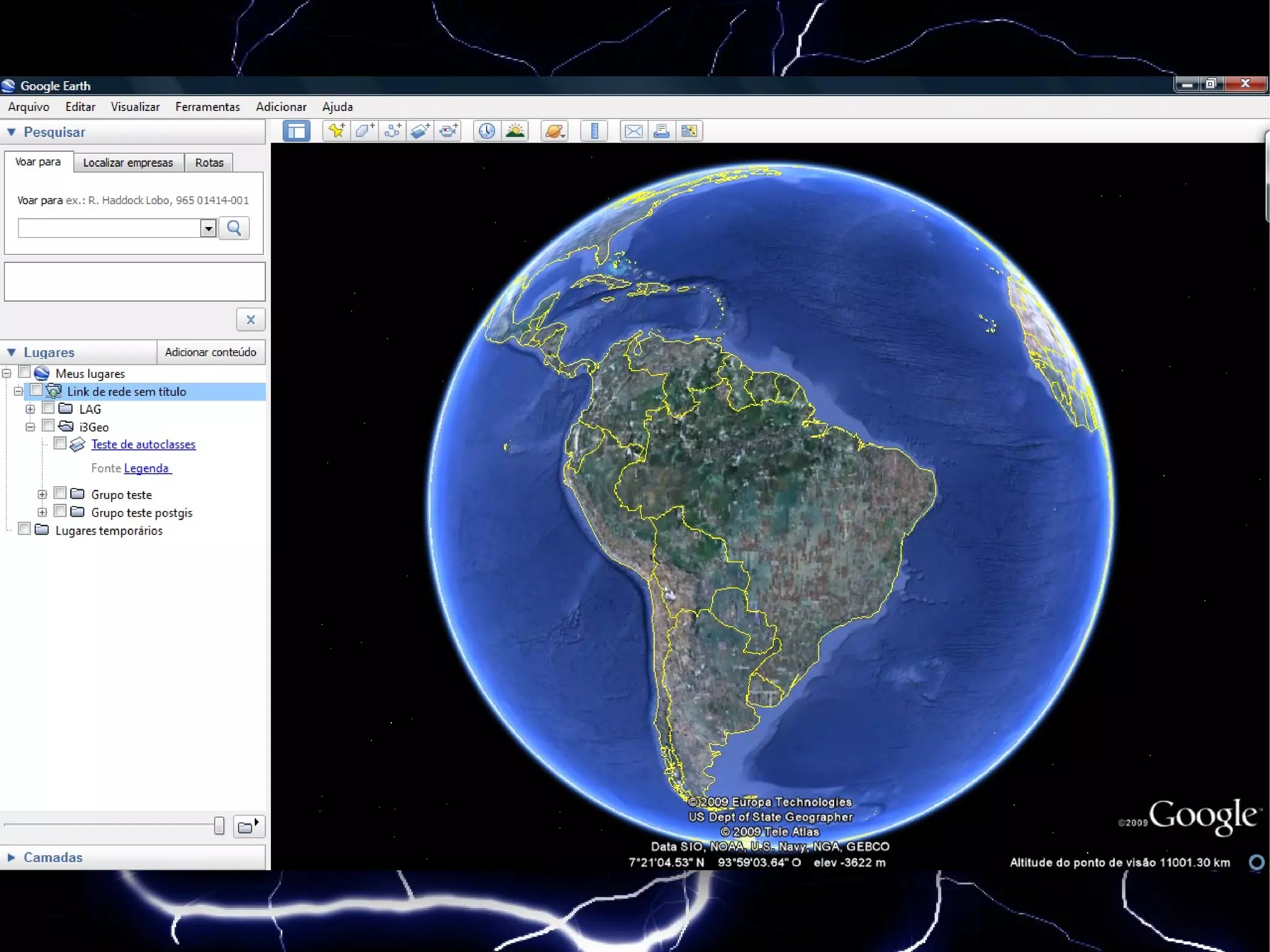Screen dimensions: 1270x952
Task: Switch to the Rotas tab
Action: [209, 162]
